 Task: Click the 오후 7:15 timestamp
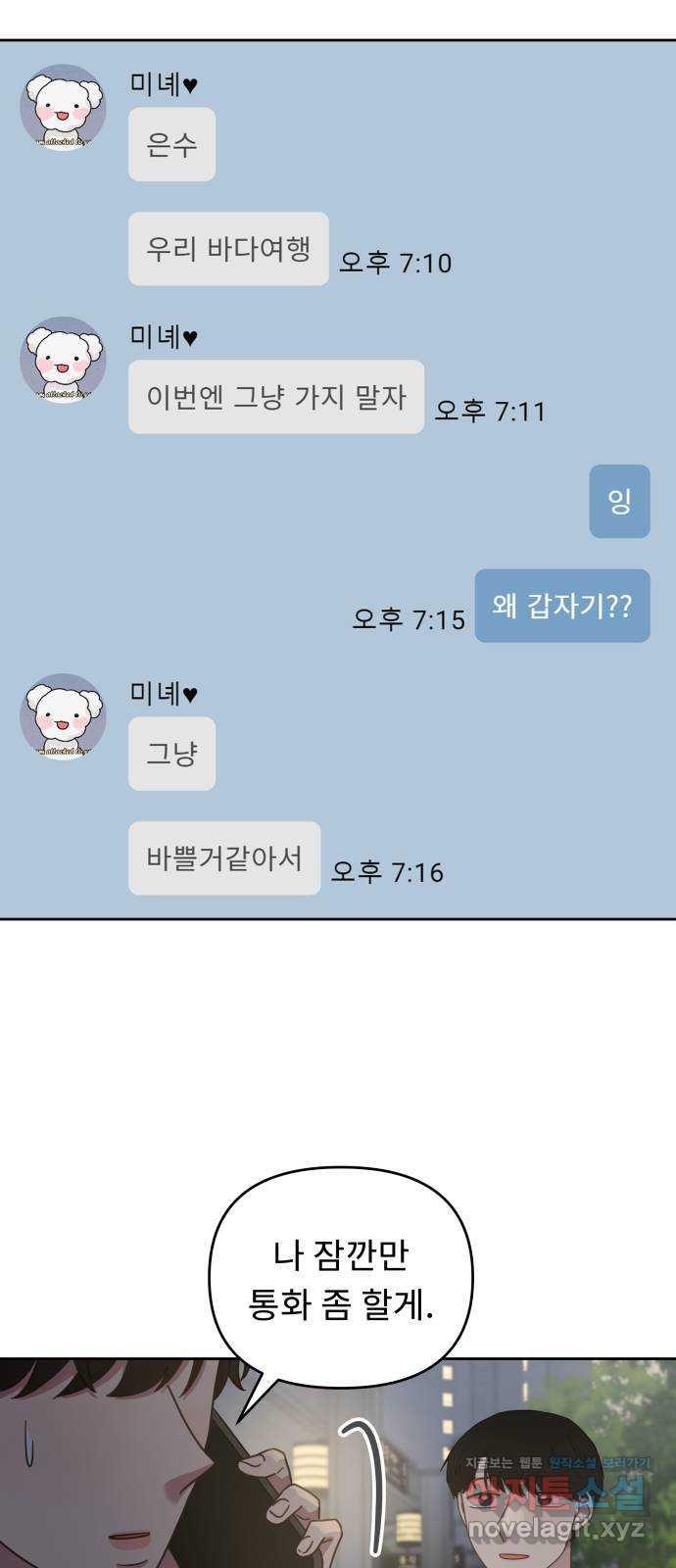409,619
